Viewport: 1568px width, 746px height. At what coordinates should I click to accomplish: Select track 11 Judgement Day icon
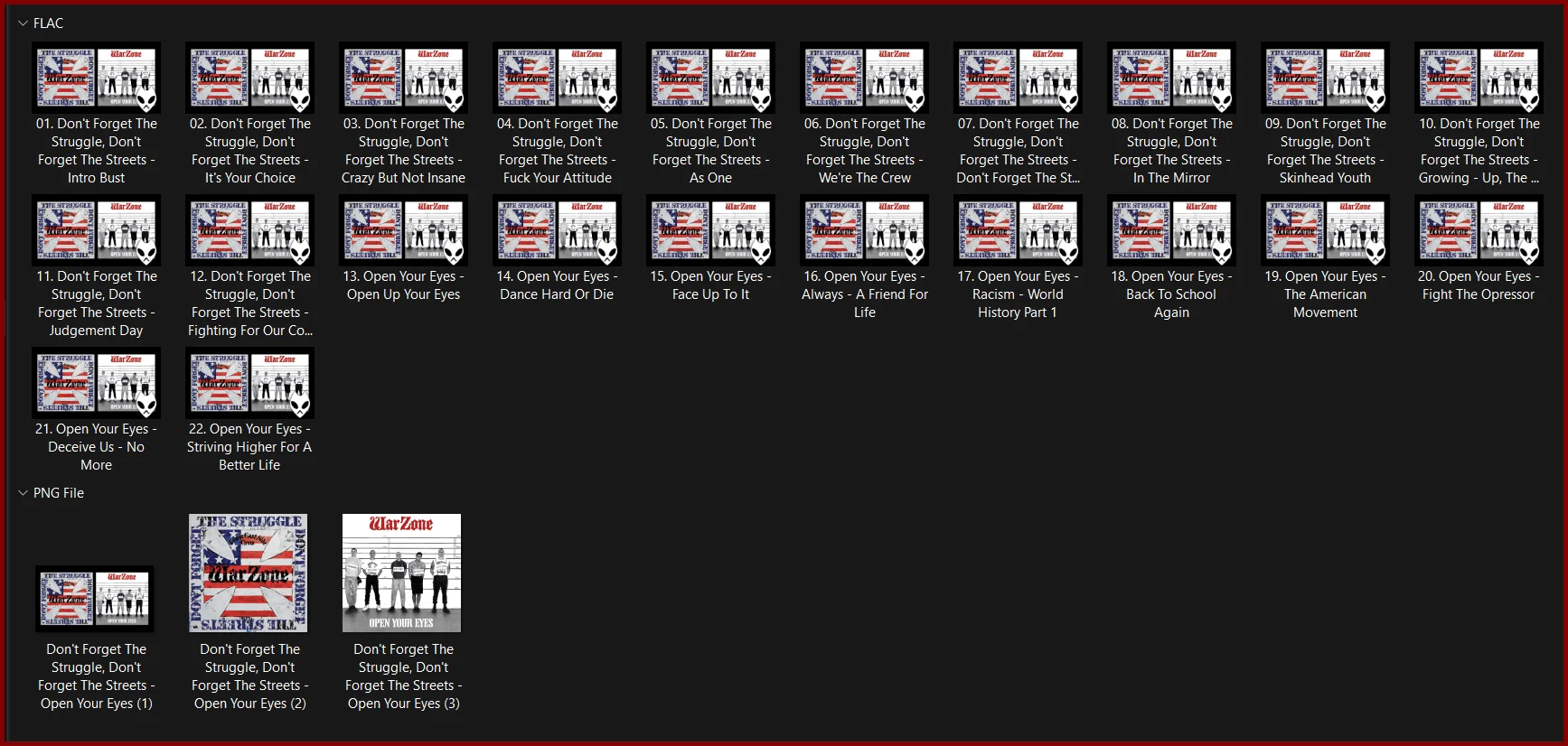pos(97,230)
